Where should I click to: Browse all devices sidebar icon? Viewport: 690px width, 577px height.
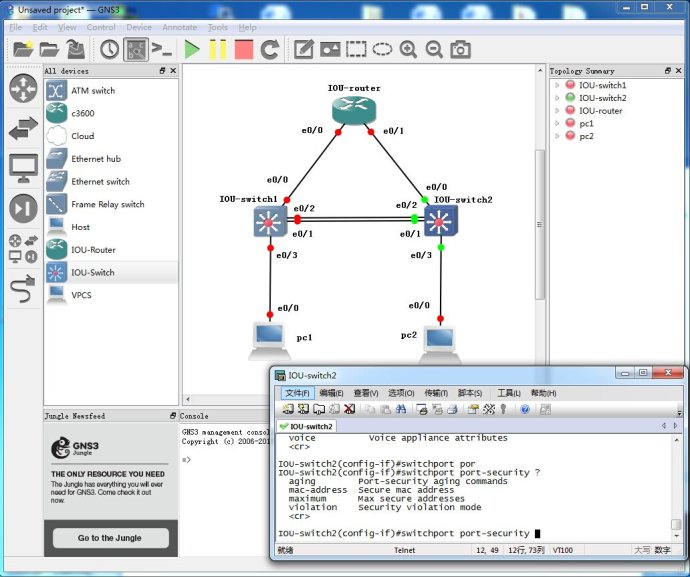(x=23, y=248)
